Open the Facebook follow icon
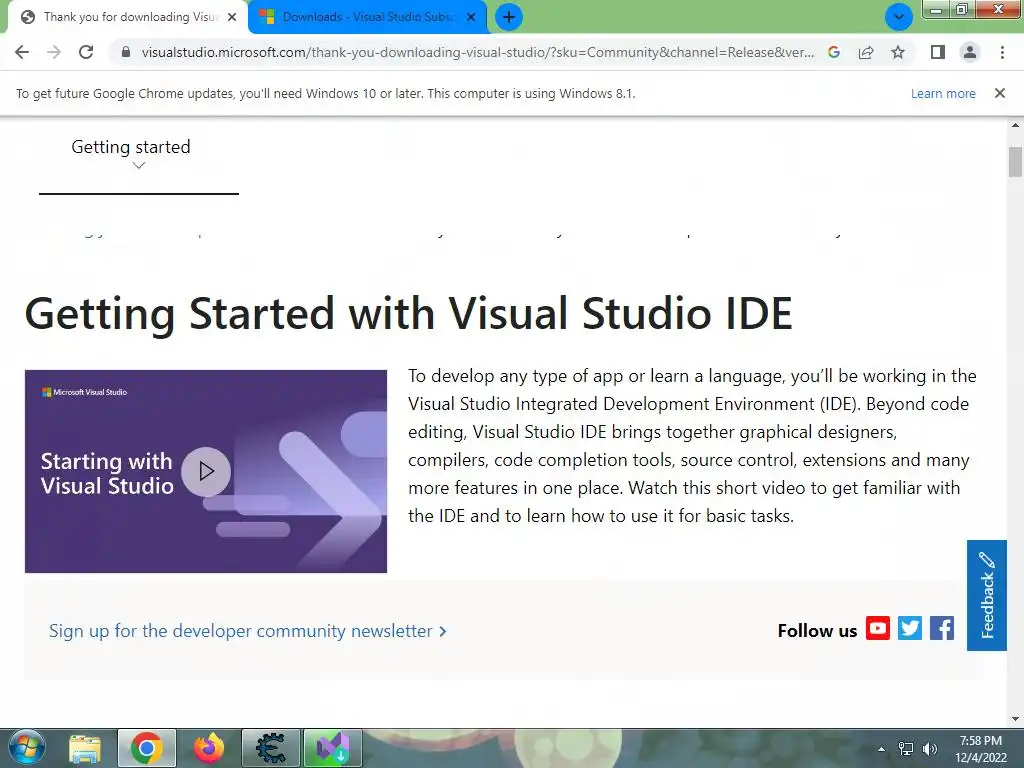 point(942,628)
